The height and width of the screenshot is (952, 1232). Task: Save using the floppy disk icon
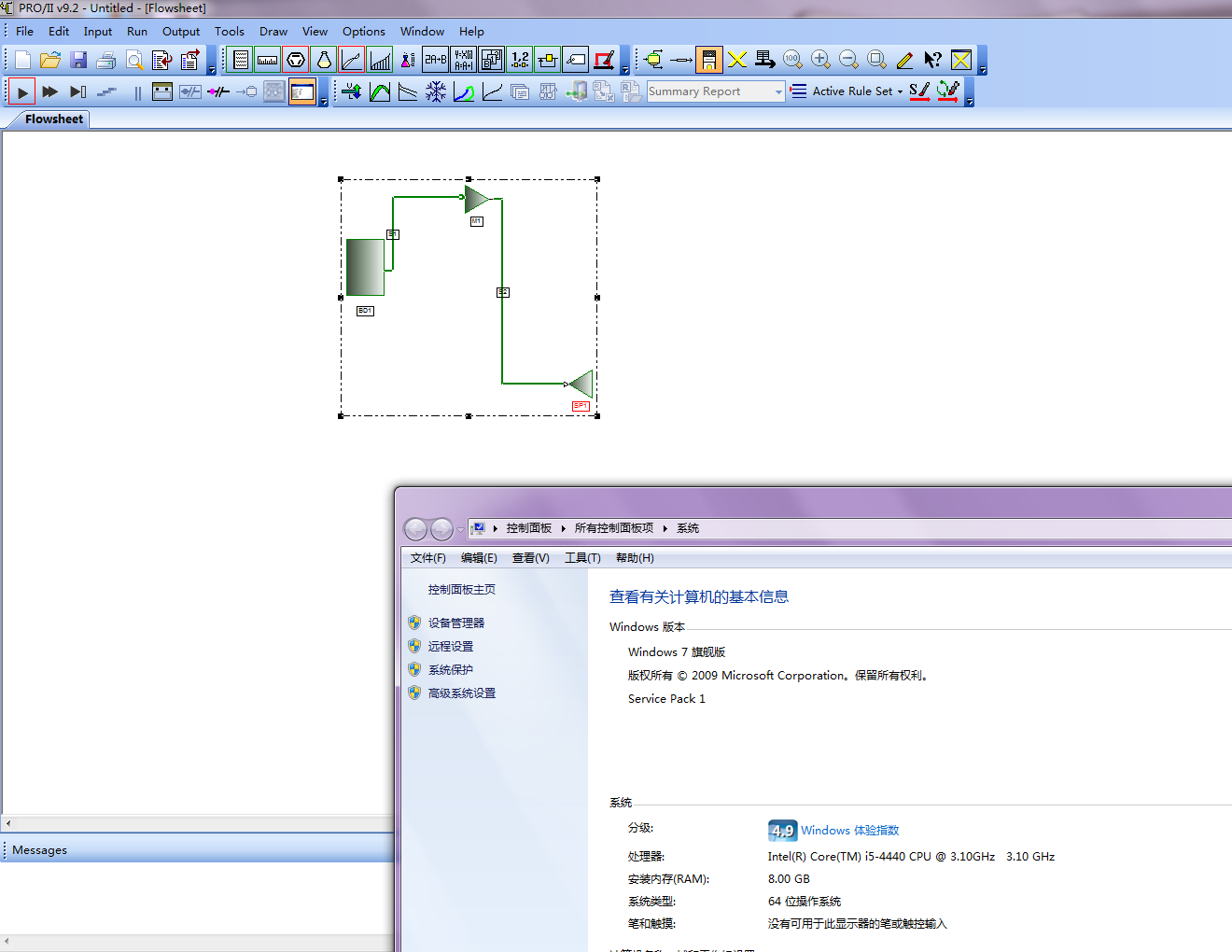coord(78,61)
